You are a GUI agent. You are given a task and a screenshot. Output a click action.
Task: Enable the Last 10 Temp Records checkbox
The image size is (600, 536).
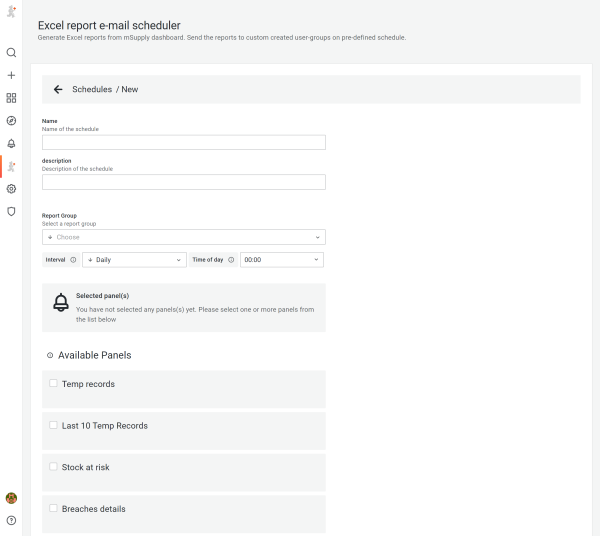tap(53, 425)
